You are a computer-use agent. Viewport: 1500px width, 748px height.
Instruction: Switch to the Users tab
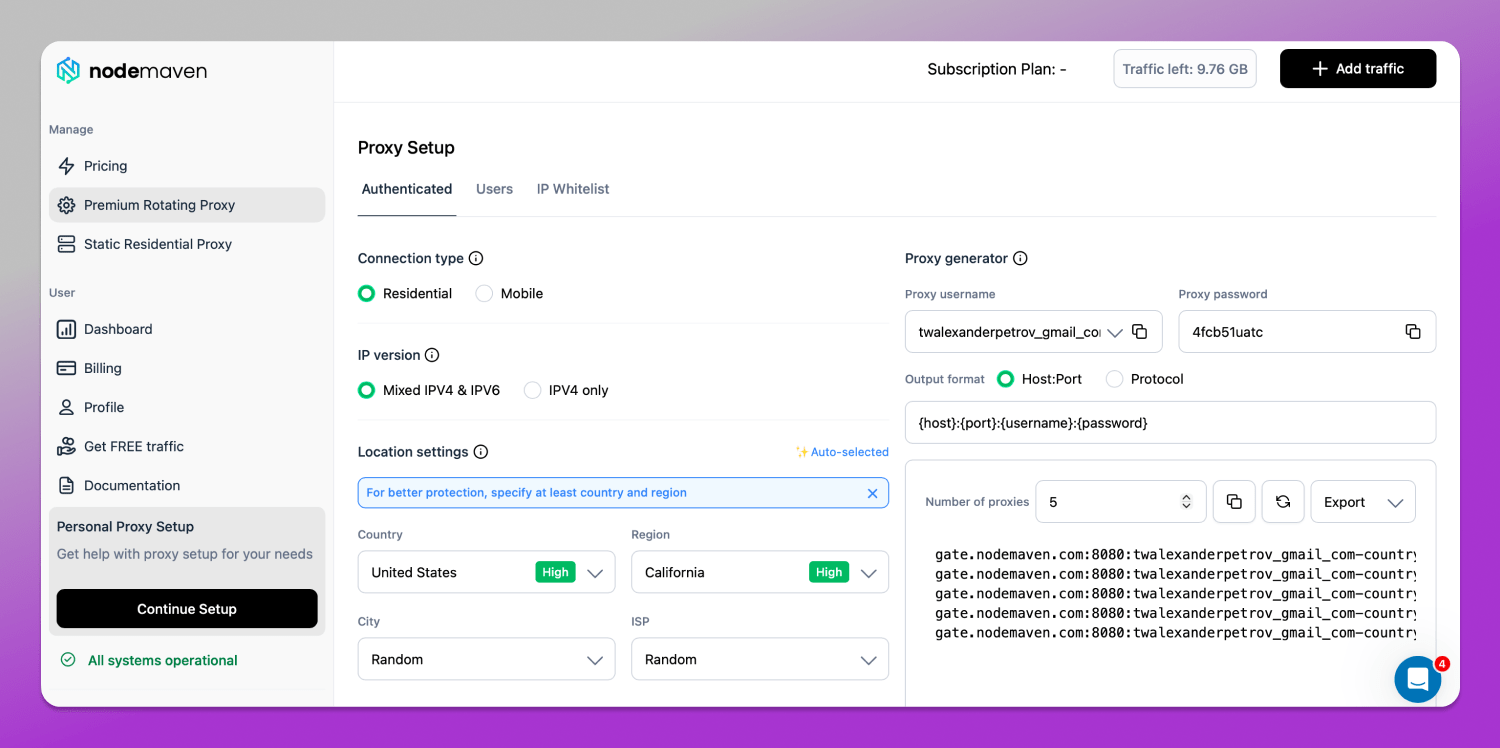494,189
